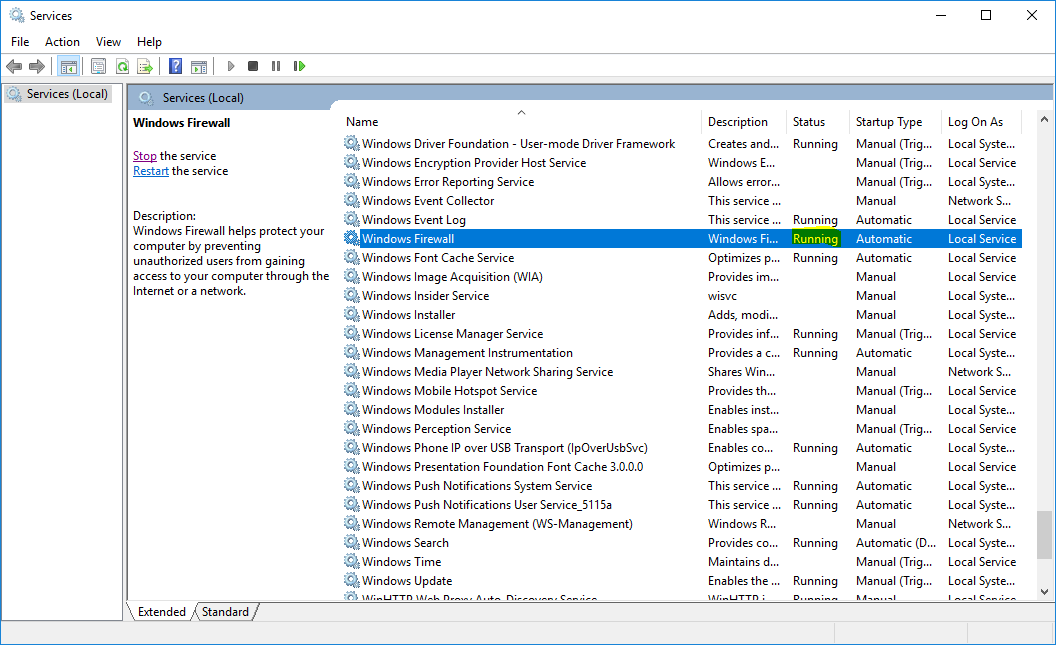This screenshot has width=1056, height=645.
Task: Select Windows Remote Management (WS-Management) row
Action: [x=682, y=524]
